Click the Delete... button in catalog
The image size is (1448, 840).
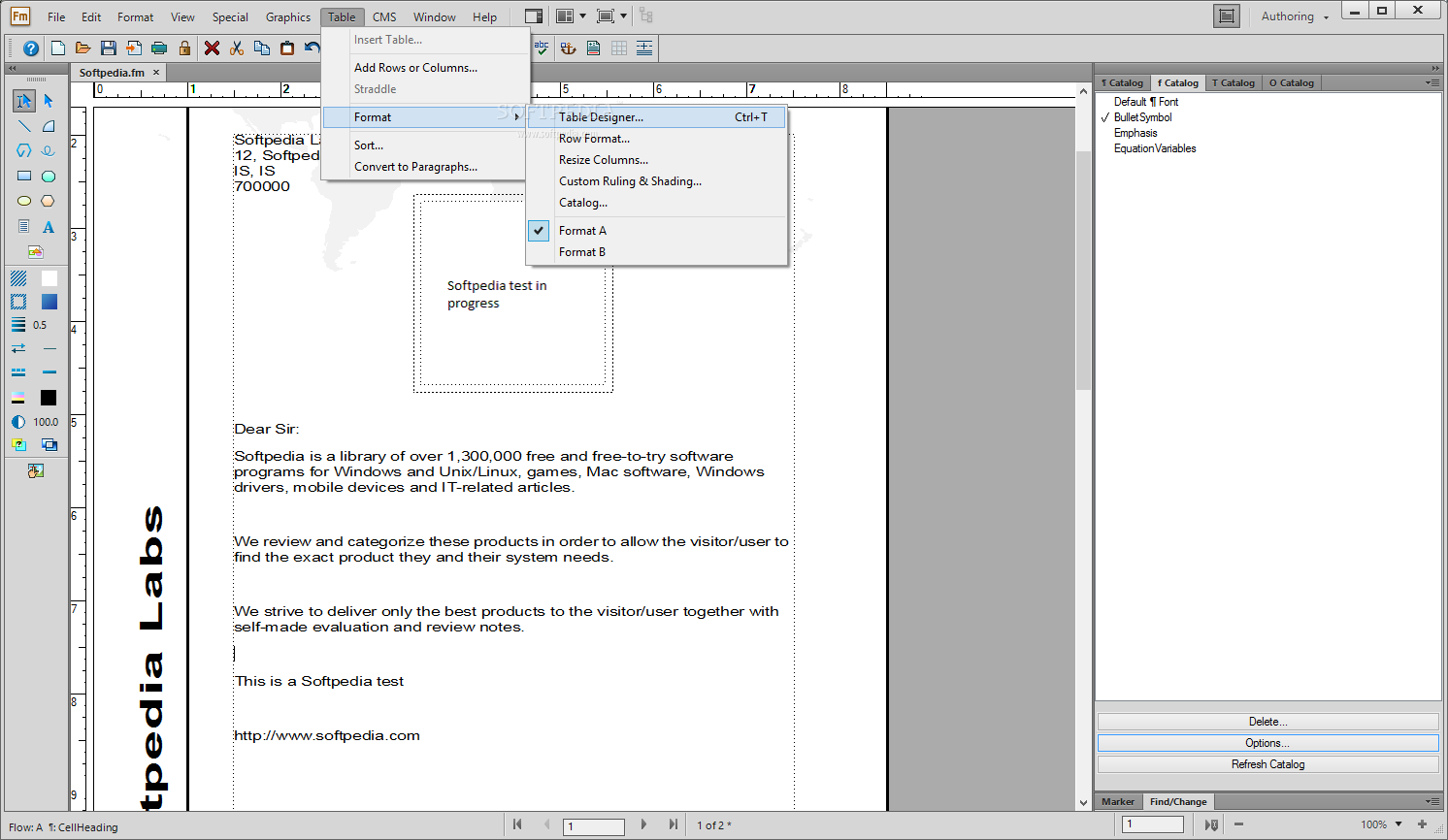pyautogui.click(x=1267, y=722)
